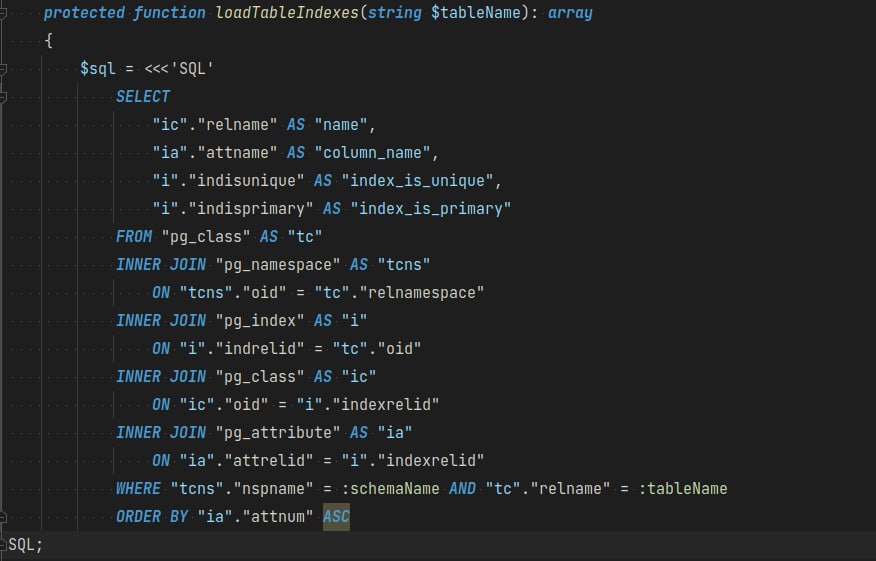Click the "tc"."oid" reference

point(377,348)
